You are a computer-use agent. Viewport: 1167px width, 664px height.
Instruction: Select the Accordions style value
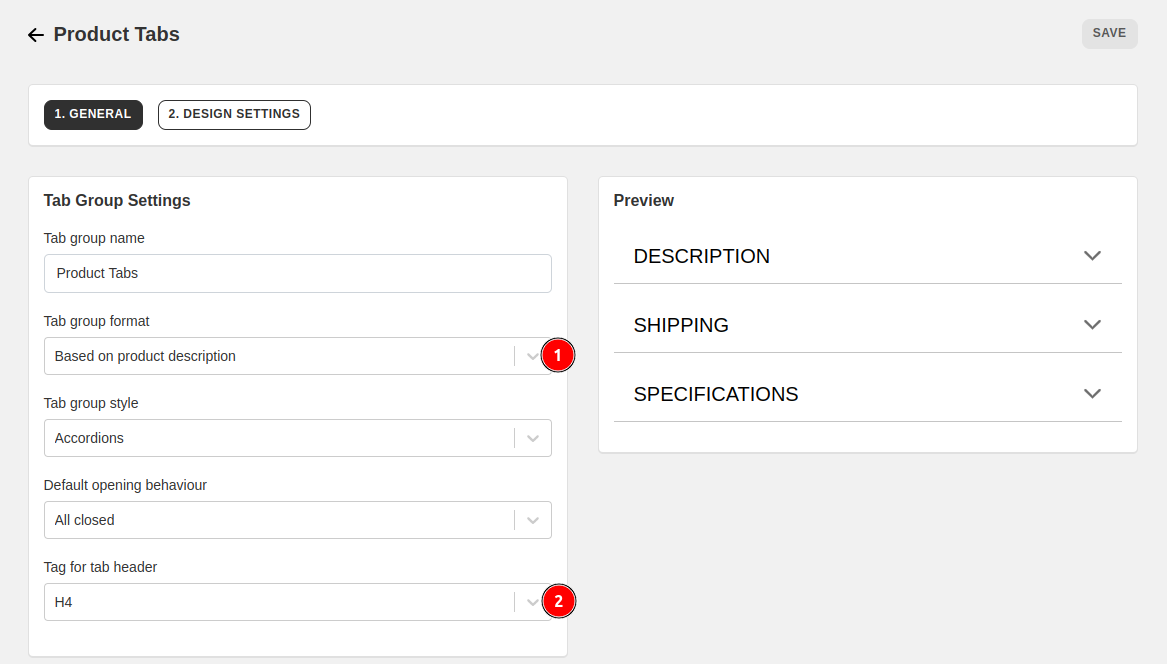tap(90, 438)
